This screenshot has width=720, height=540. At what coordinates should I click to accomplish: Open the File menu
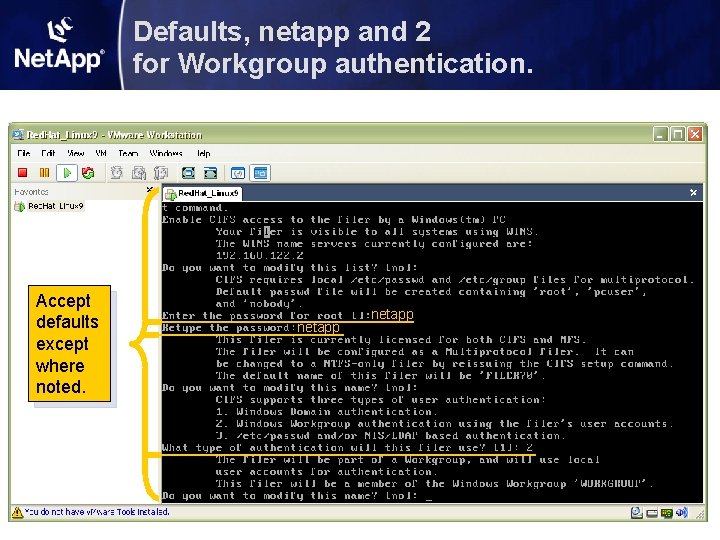[24, 153]
